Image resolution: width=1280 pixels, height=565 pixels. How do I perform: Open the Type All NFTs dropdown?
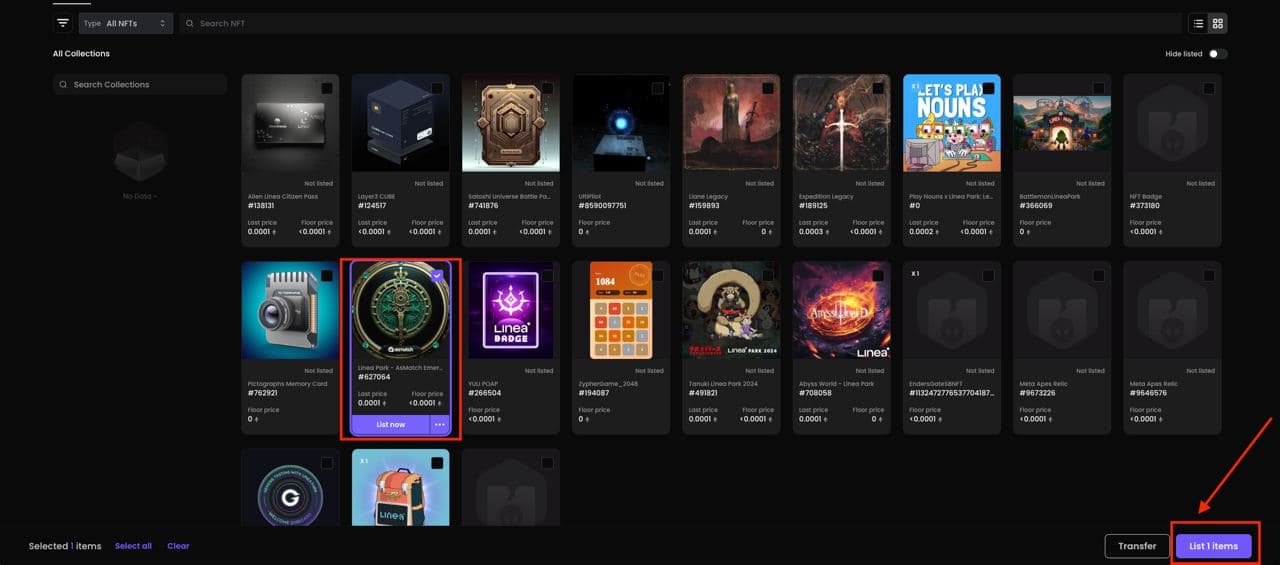pos(126,23)
